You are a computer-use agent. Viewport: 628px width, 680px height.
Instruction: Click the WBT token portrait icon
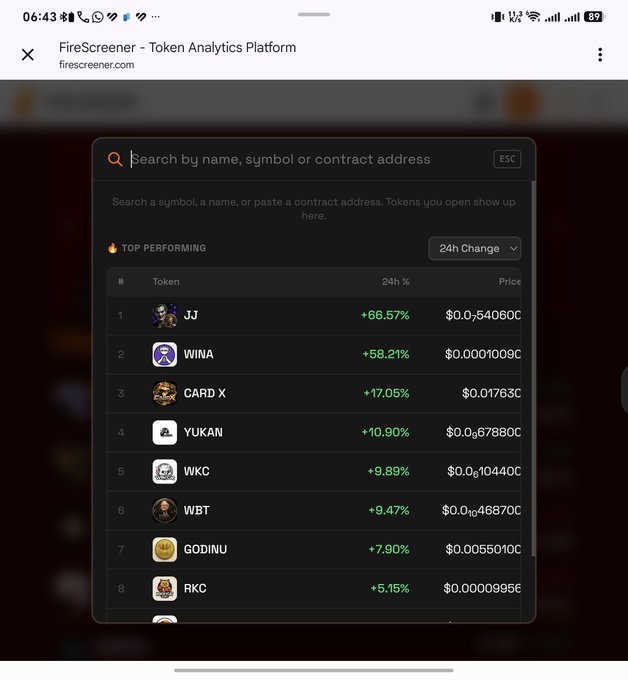(x=164, y=510)
